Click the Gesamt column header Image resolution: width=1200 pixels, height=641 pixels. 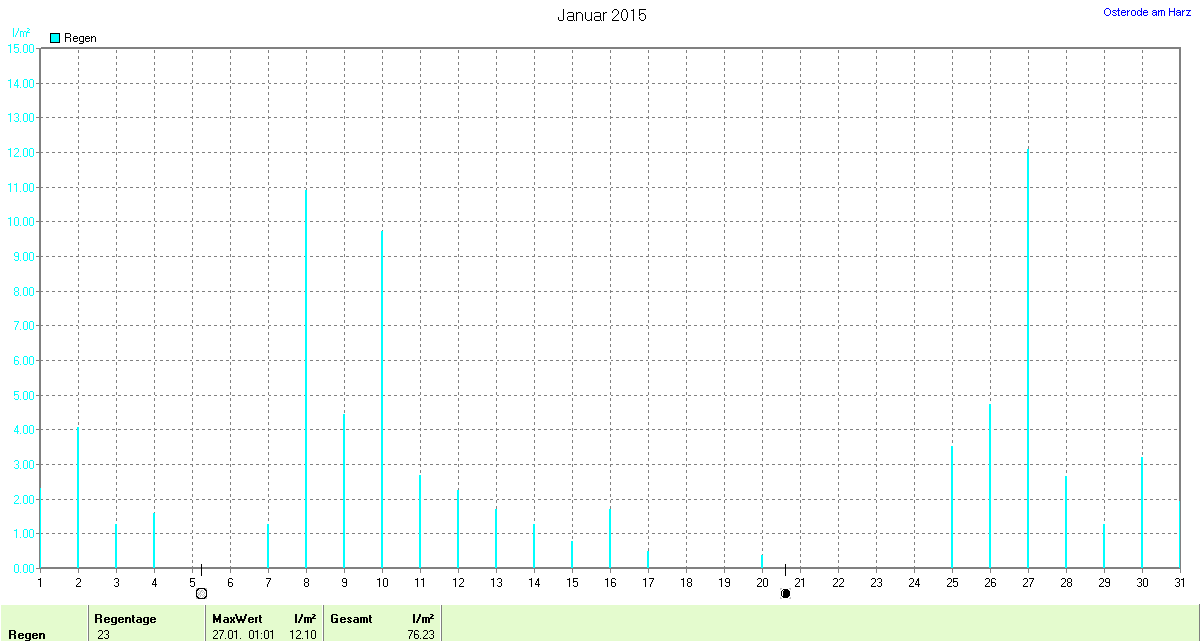pyautogui.click(x=351, y=619)
